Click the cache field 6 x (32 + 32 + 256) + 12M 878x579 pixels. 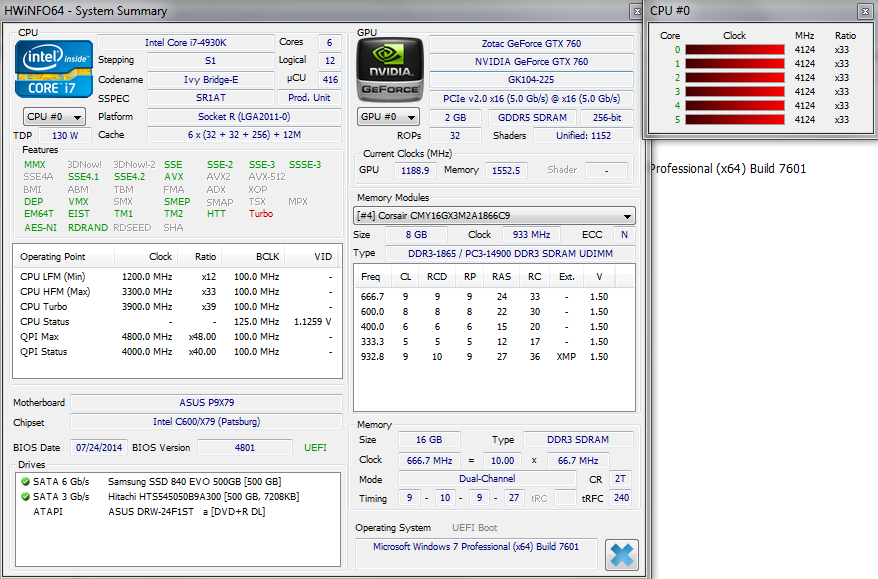pos(244,134)
